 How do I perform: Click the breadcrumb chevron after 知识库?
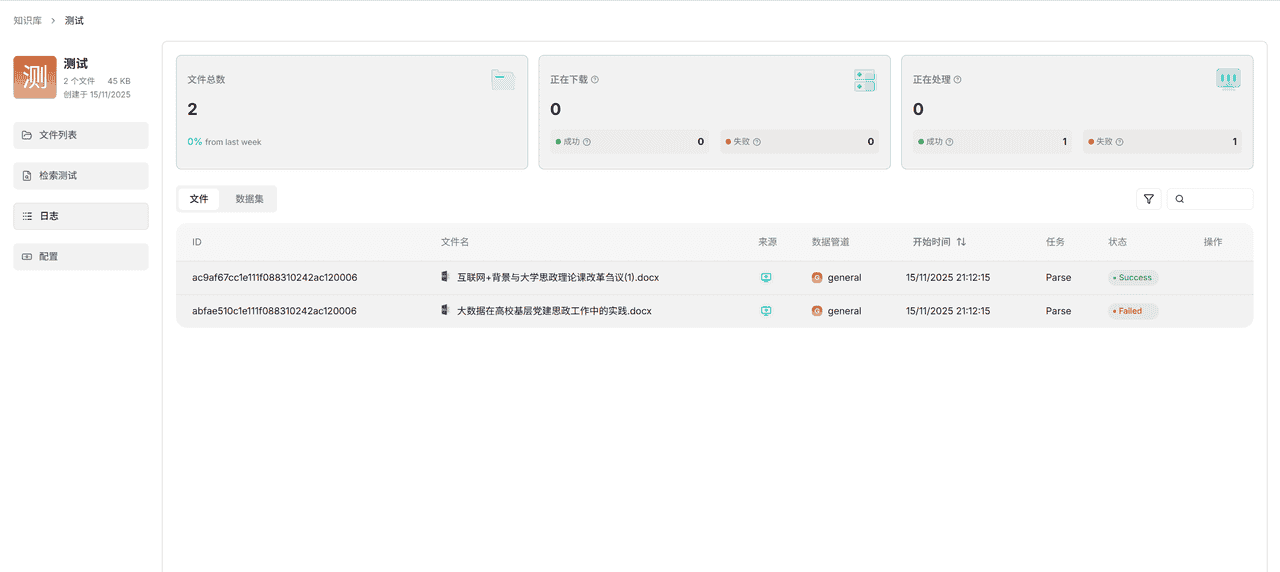tap(53, 20)
